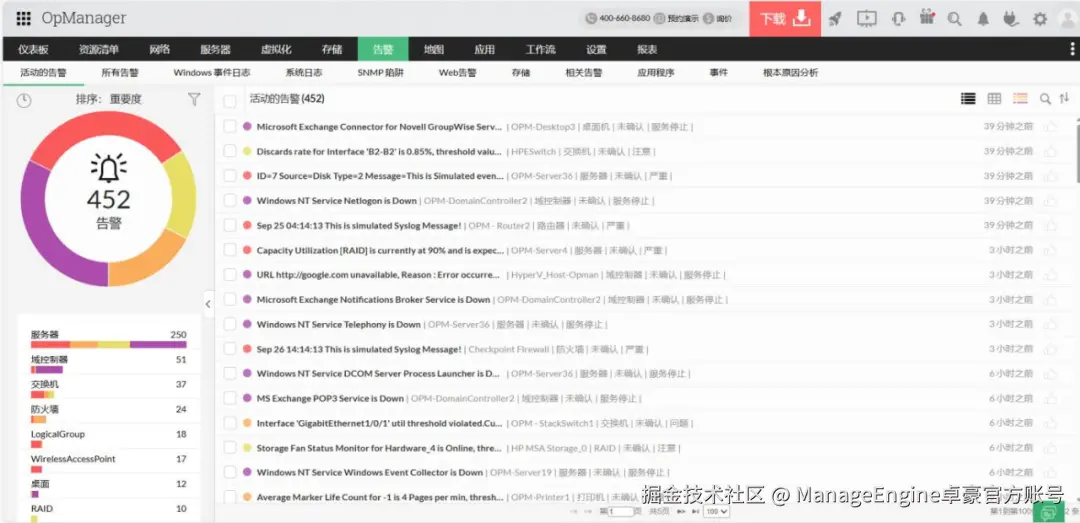Select all alarms with the header checkbox
This screenshot has width=1080, height=523.
pos(230,101)
